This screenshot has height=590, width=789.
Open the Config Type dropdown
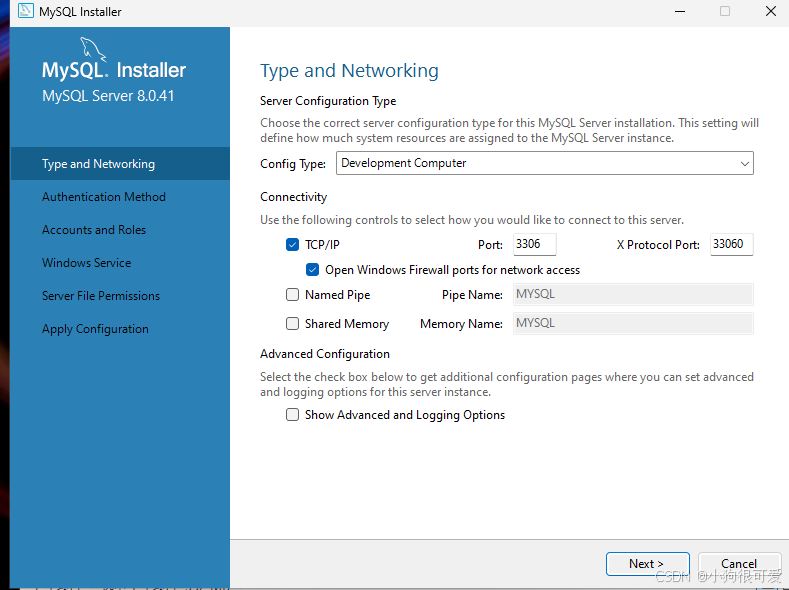tap(544, 163)
